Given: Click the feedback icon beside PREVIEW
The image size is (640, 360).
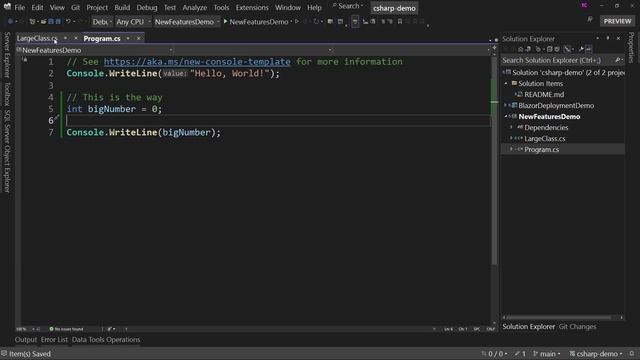Looking at the screenshot, I should pyautogui.click(x=590, y=19).
